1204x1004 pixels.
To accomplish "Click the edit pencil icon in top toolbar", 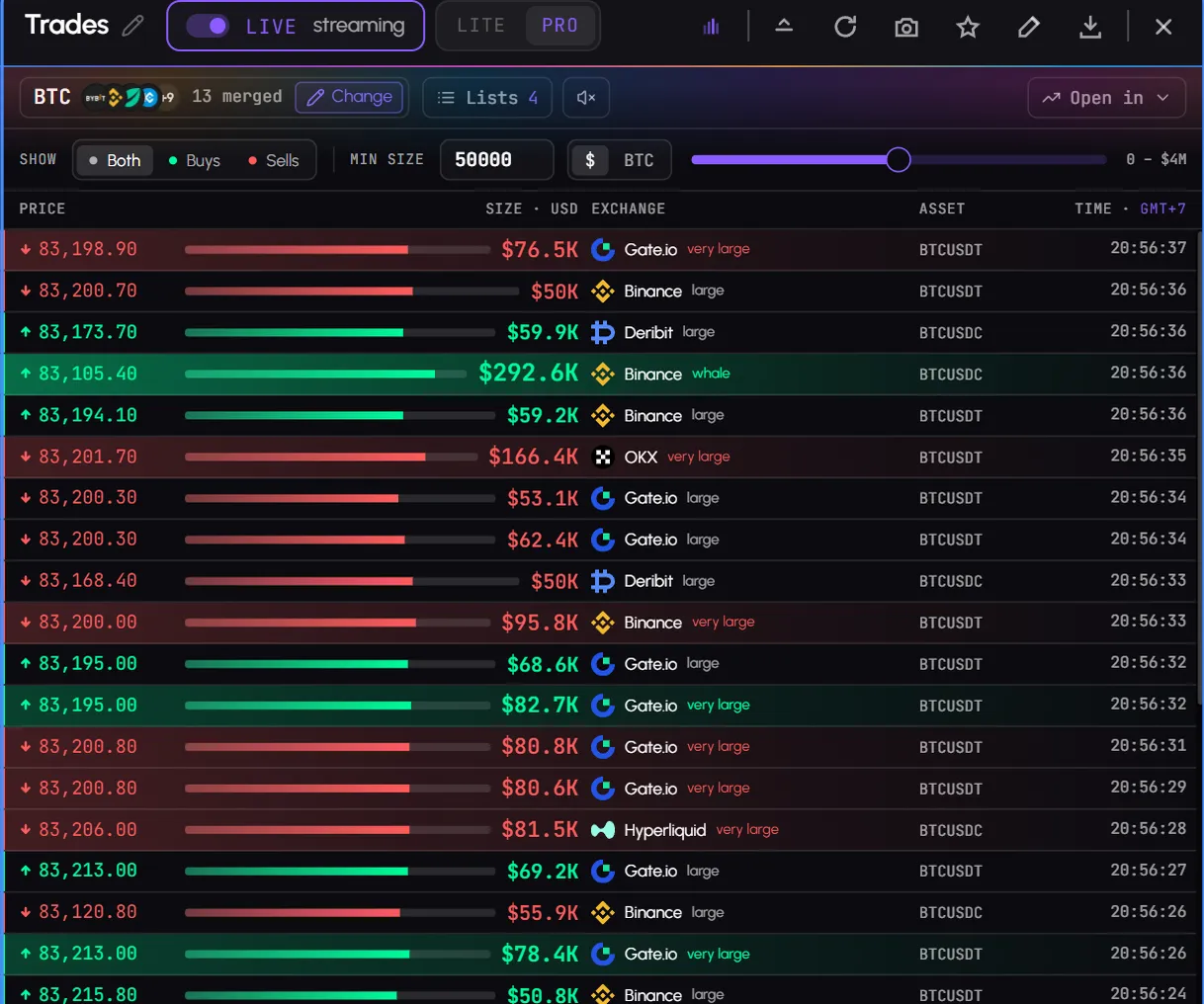I will pyautogui.click(x=1029, y=27).
